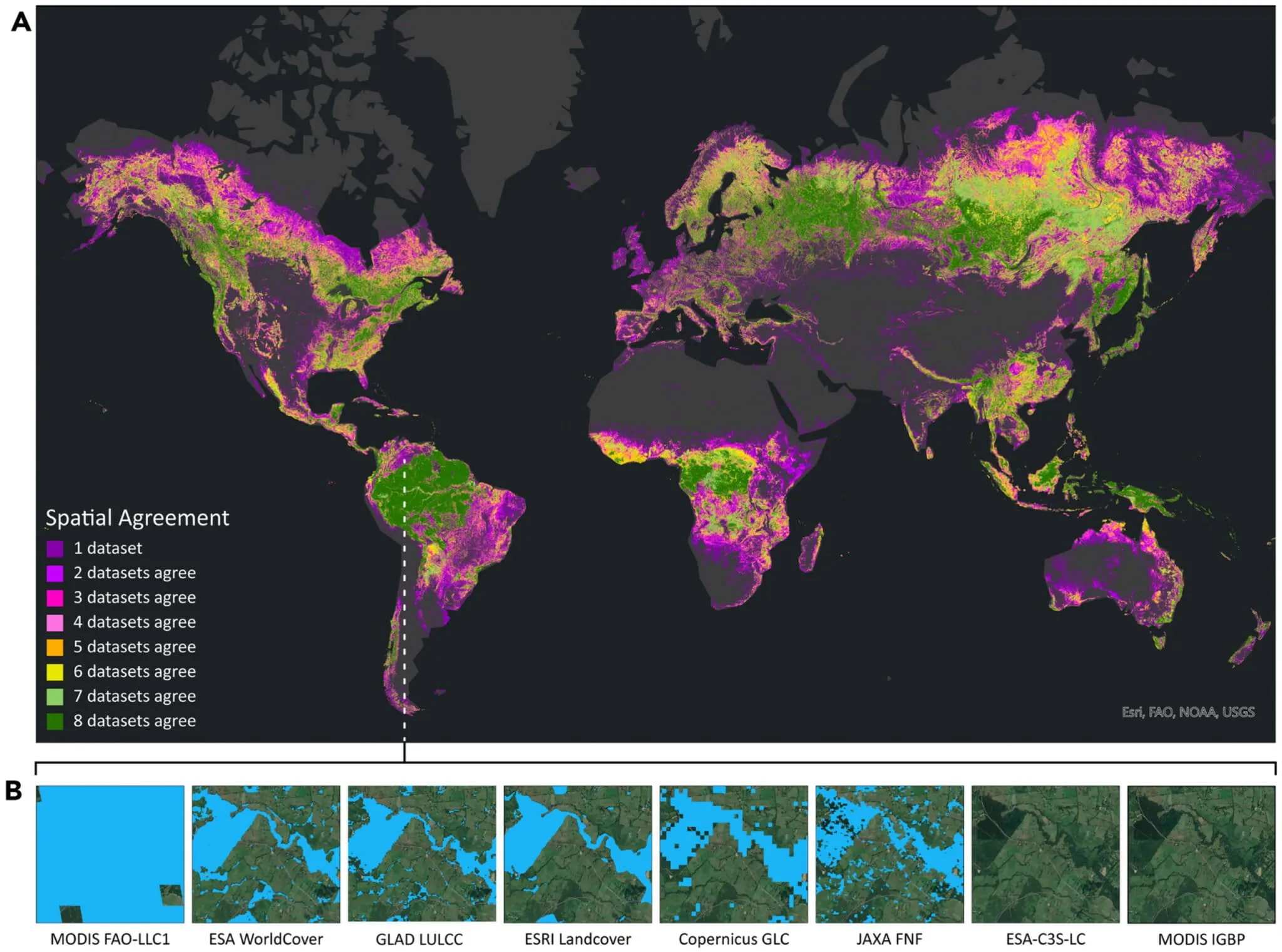Screen dimensions: 1282x952
Task: Click the 'Spatial Agreement' legend title
Action: coord(137,518)
